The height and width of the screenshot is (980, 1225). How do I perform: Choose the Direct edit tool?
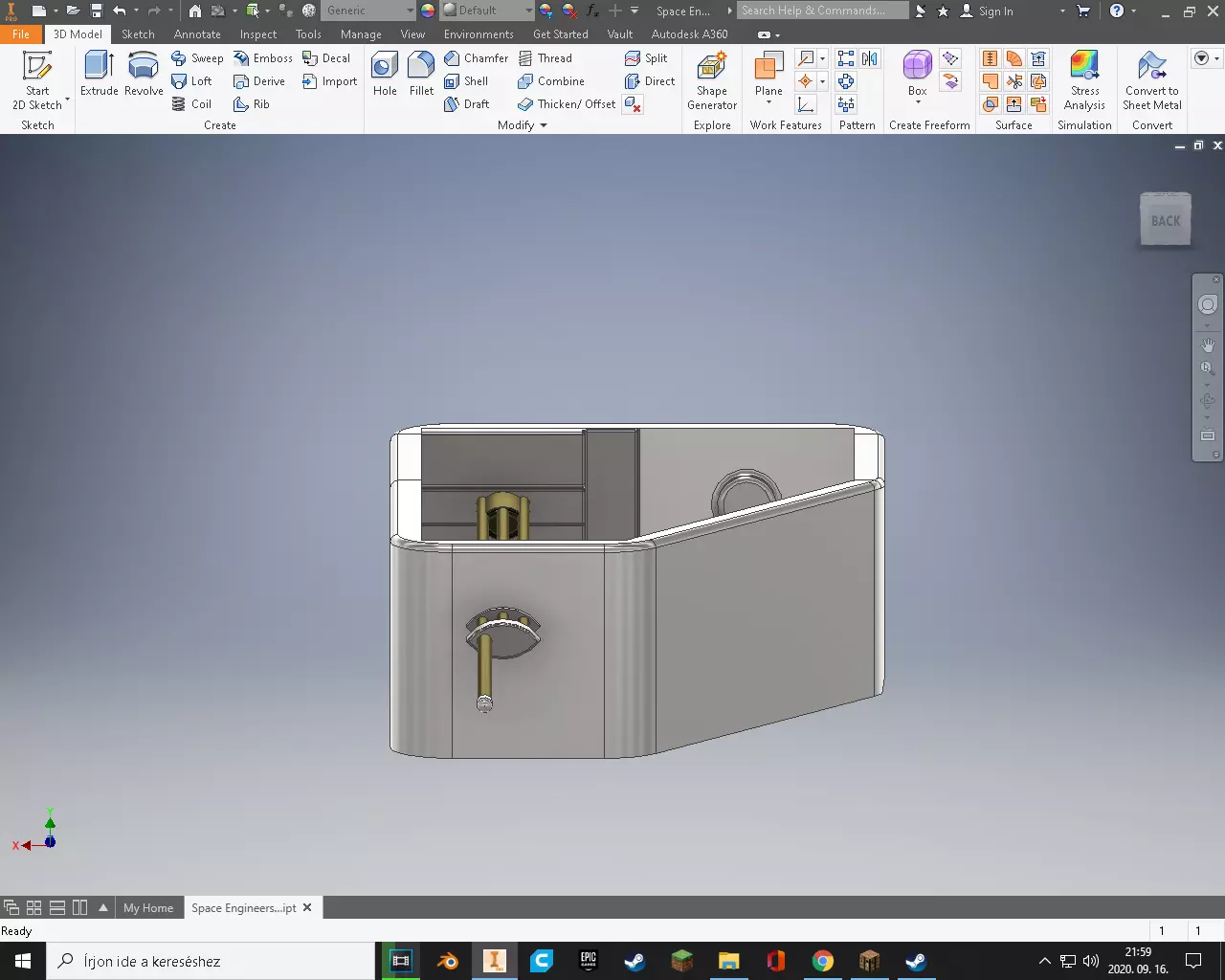click(x=650, y=81)
